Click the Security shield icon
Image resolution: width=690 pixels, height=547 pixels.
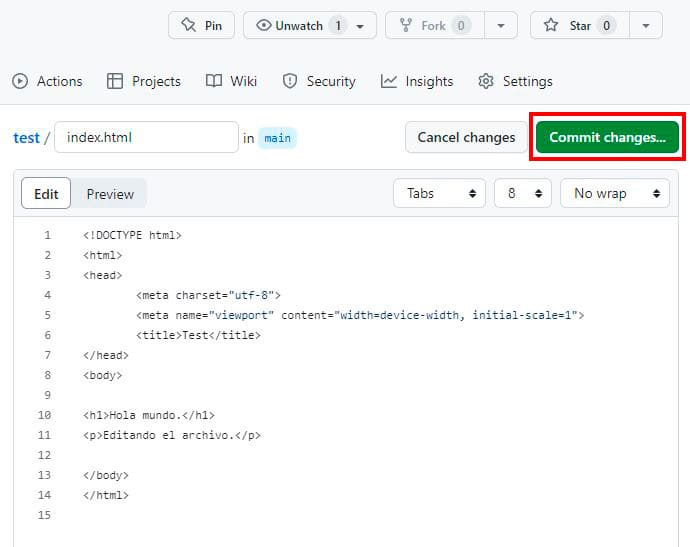tap(290, 81)
